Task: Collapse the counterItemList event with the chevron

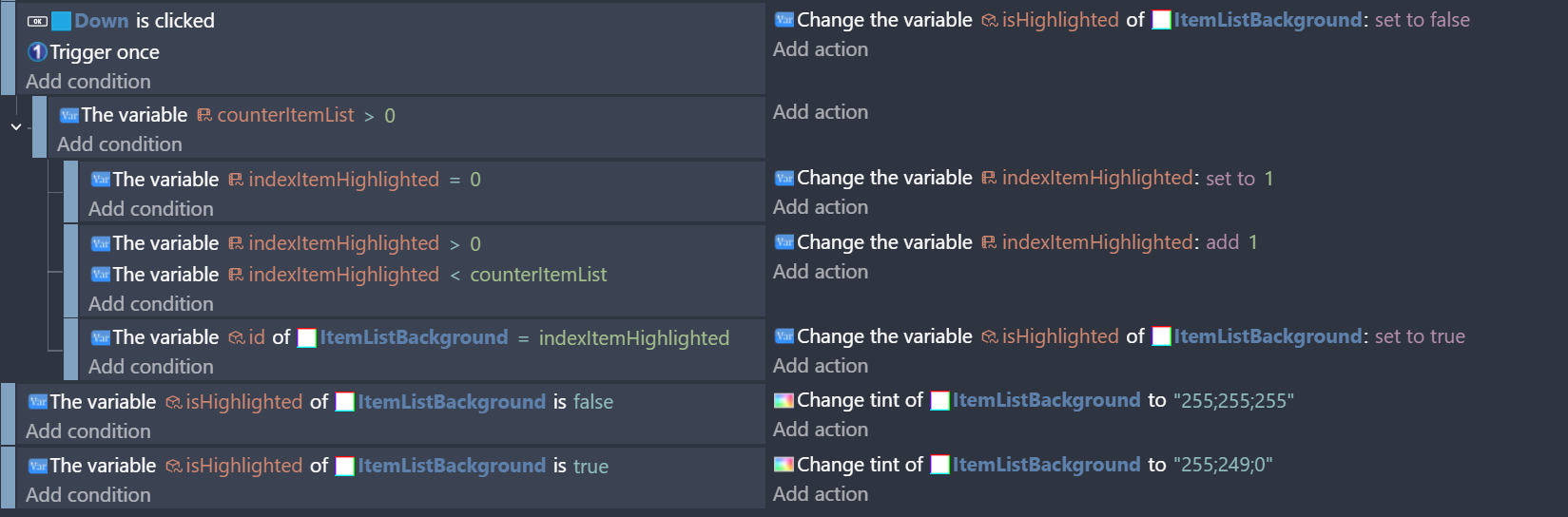Action: coord(16,126)
